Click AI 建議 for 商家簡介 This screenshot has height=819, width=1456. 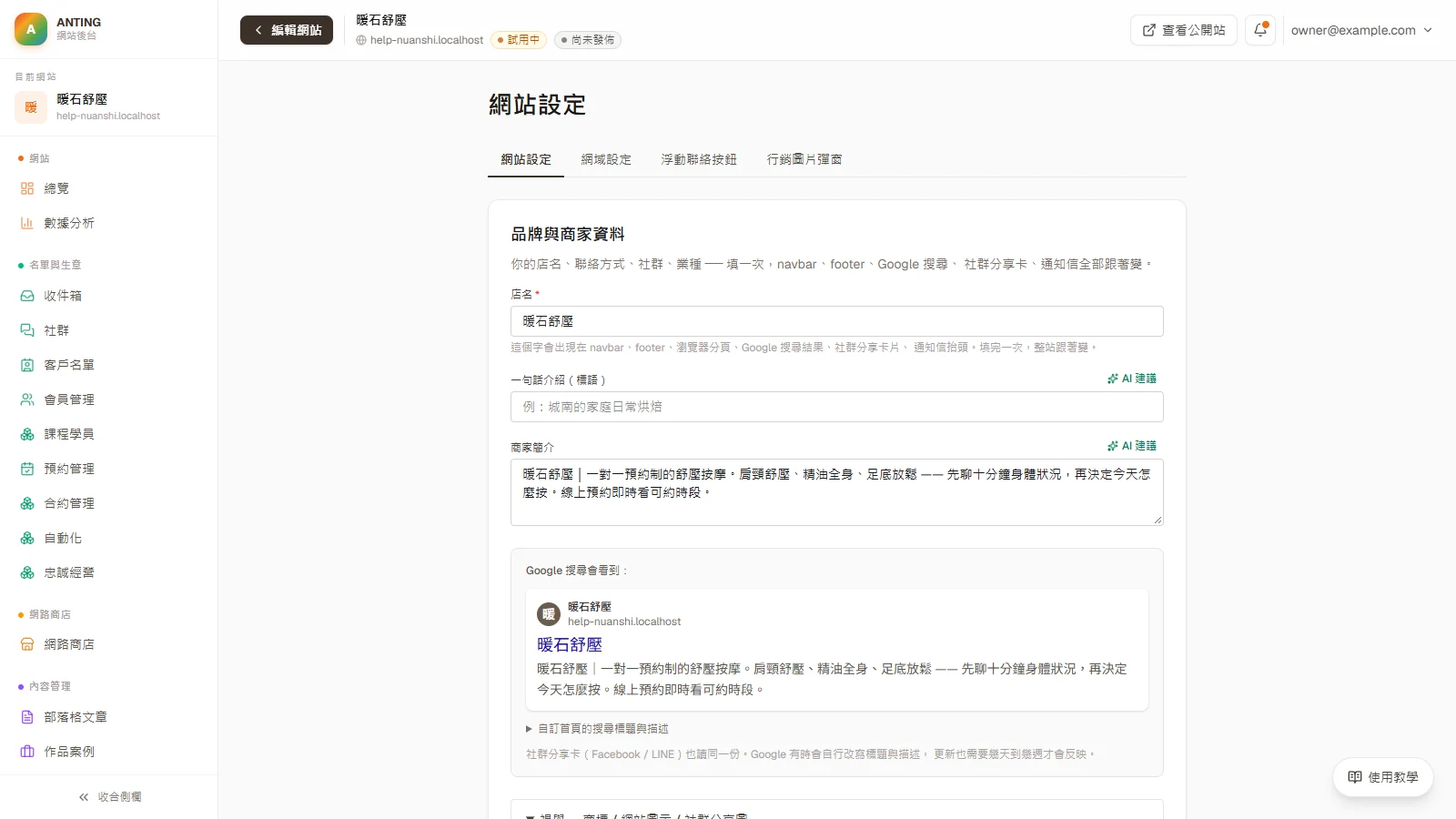[1132, 446]
